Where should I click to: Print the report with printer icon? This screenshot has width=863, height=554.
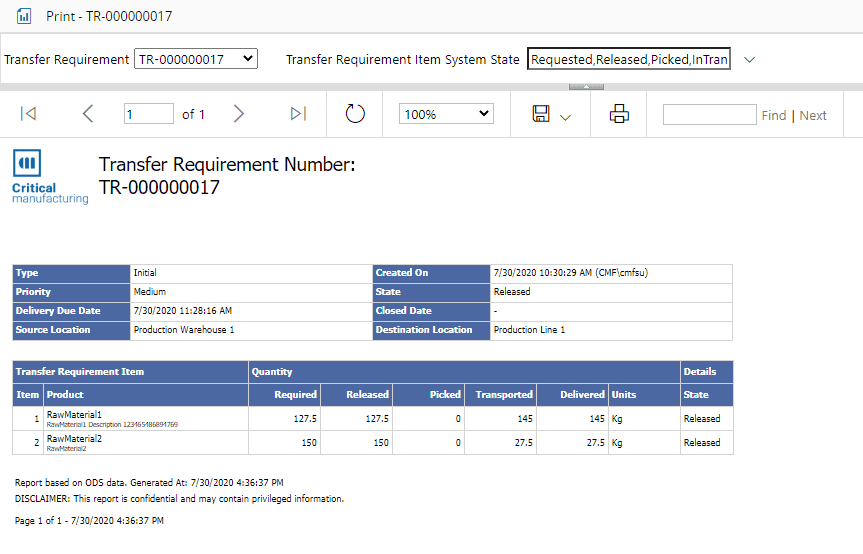pyautogui.click(x=619, y=114)
